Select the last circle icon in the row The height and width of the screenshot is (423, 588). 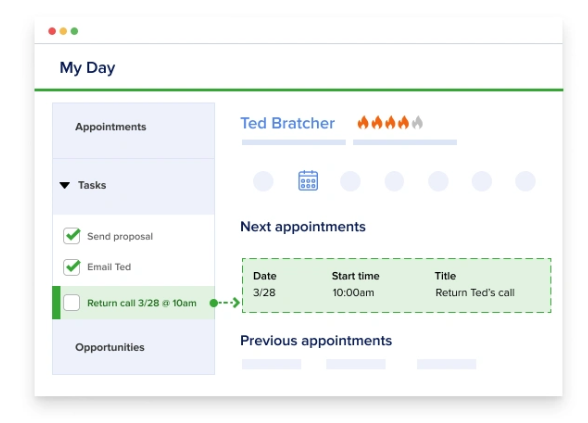(525, 181)
